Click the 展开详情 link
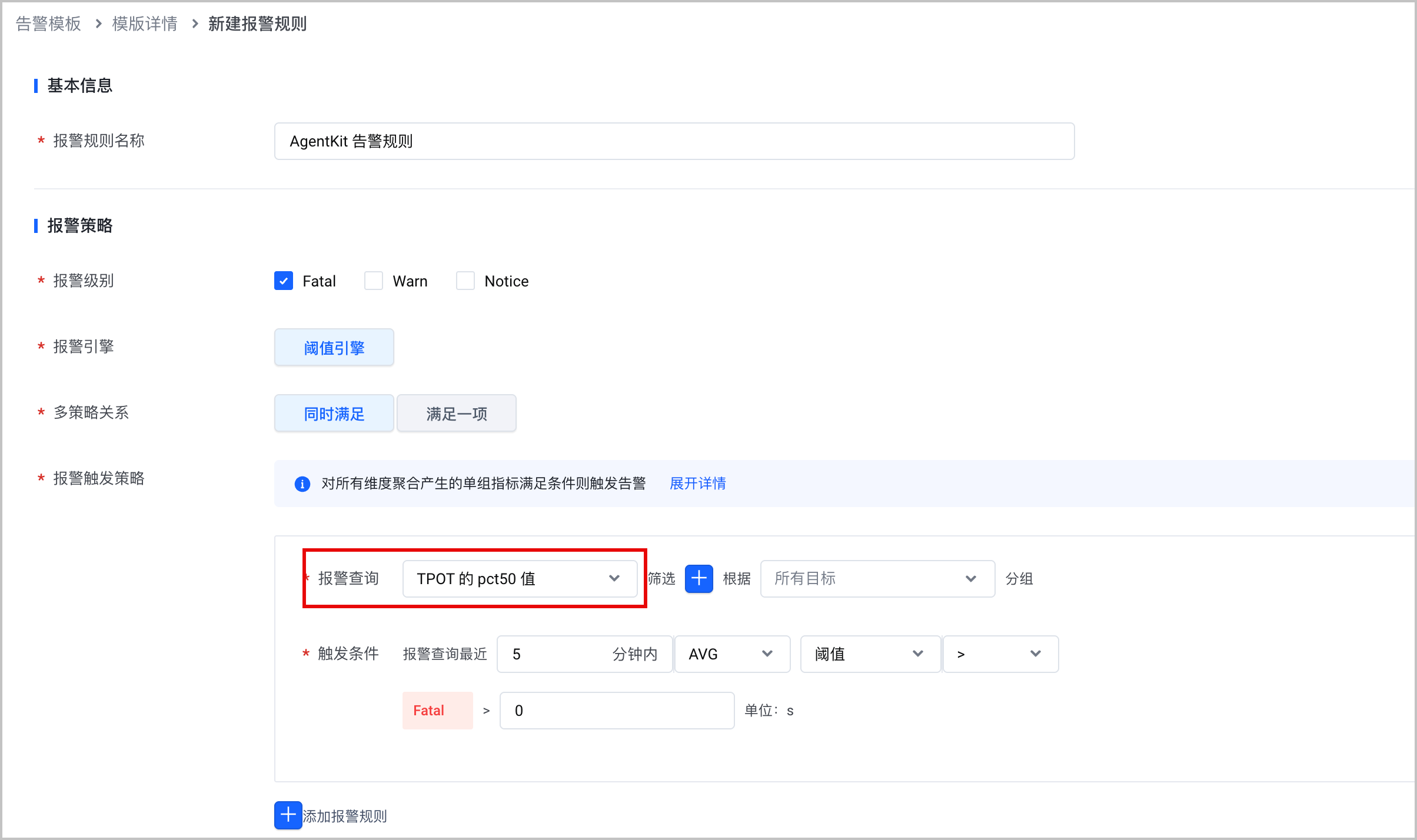This screenshot has height=840, width=1417. (x=698, y=484)
